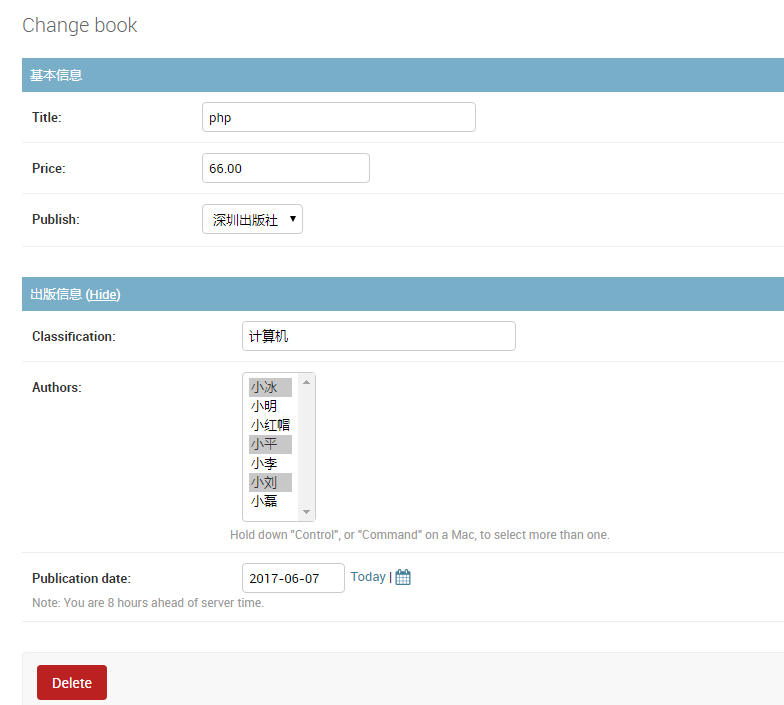Focus the Title field containing php

click(x=338, y=118)
